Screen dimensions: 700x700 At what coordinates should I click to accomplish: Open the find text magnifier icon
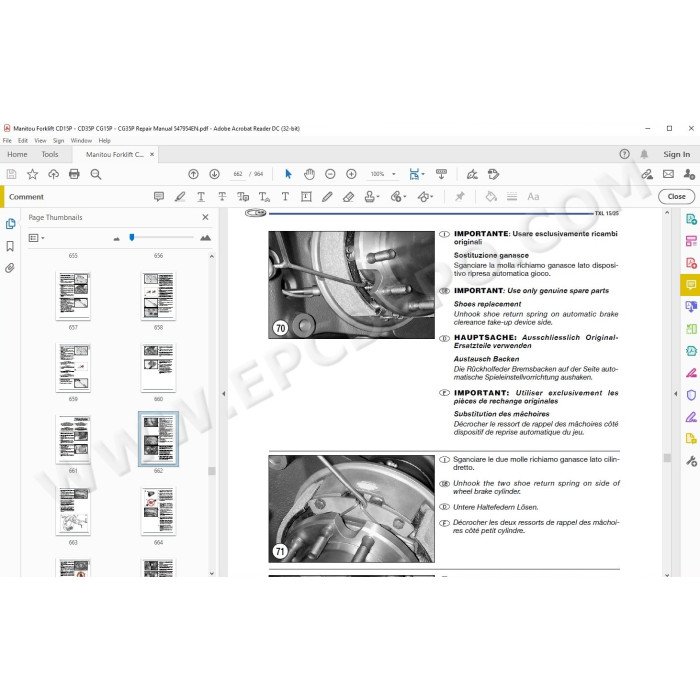coord(96,174)
